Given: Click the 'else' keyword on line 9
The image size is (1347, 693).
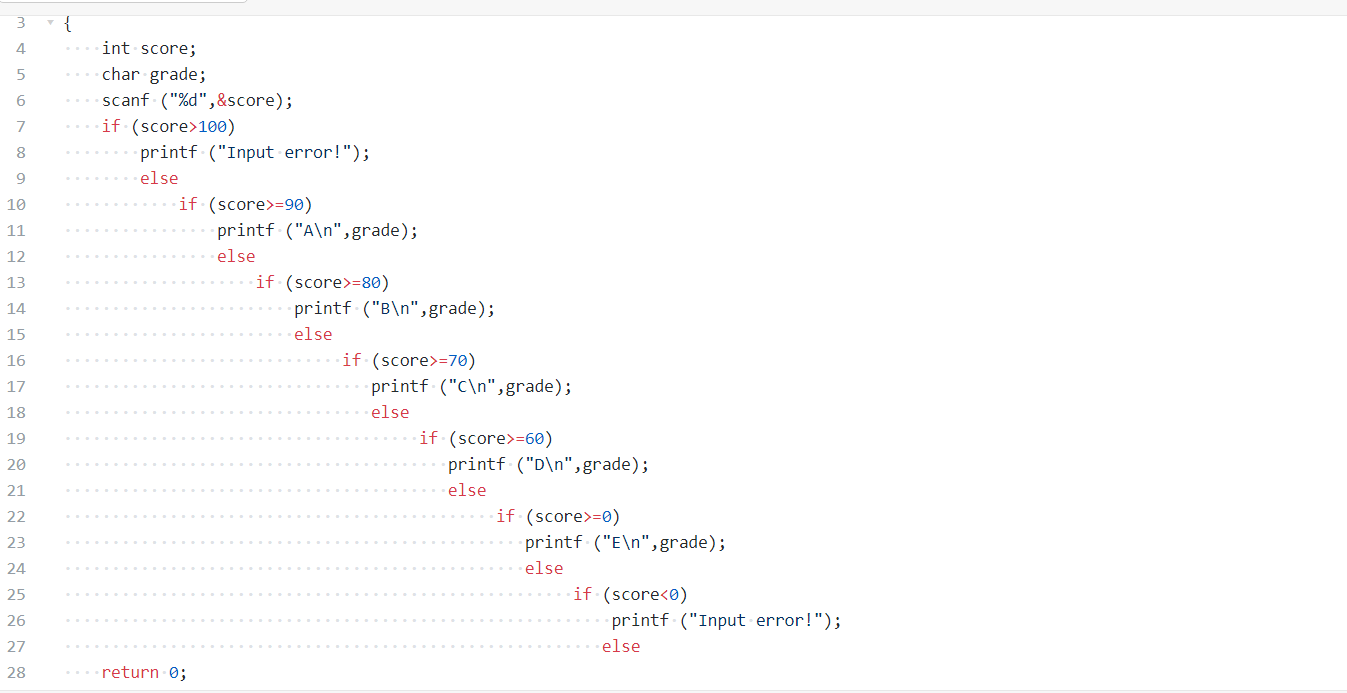Looking at the screenshot, I should click(159, 178).
